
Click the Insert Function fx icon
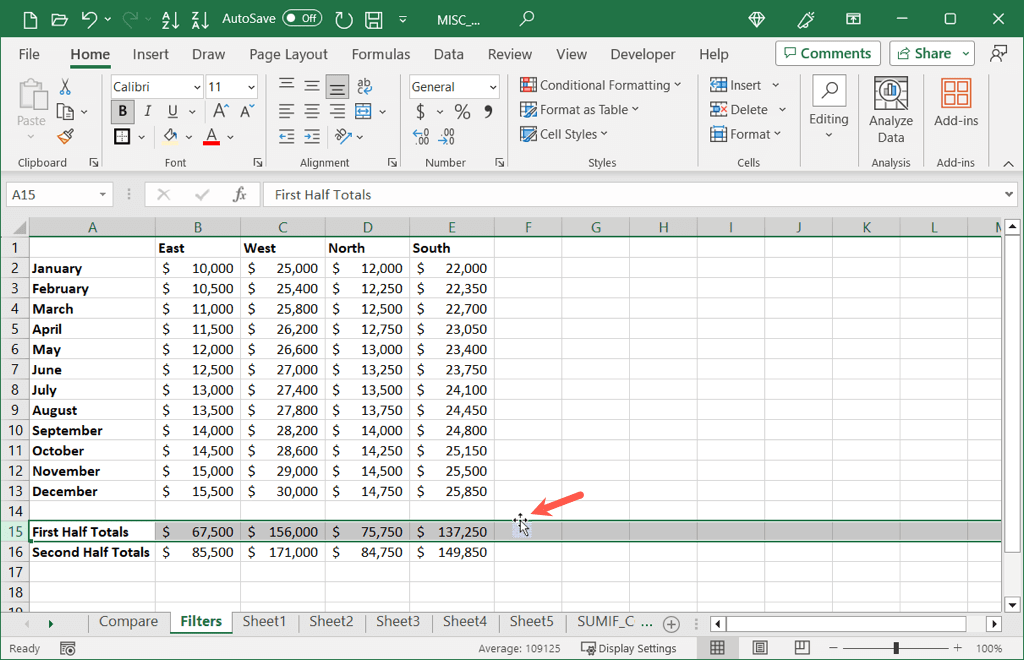(240, 195)
